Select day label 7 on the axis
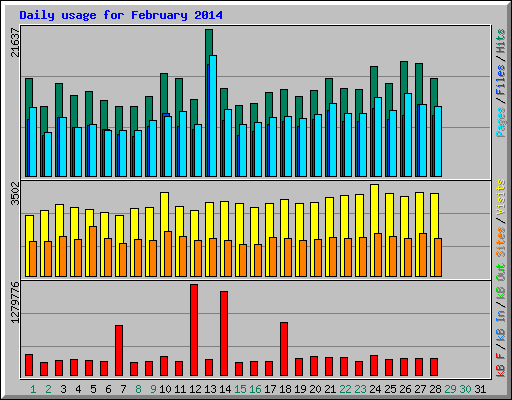Viewport: 512px width, 400px height. click(123, 389)
